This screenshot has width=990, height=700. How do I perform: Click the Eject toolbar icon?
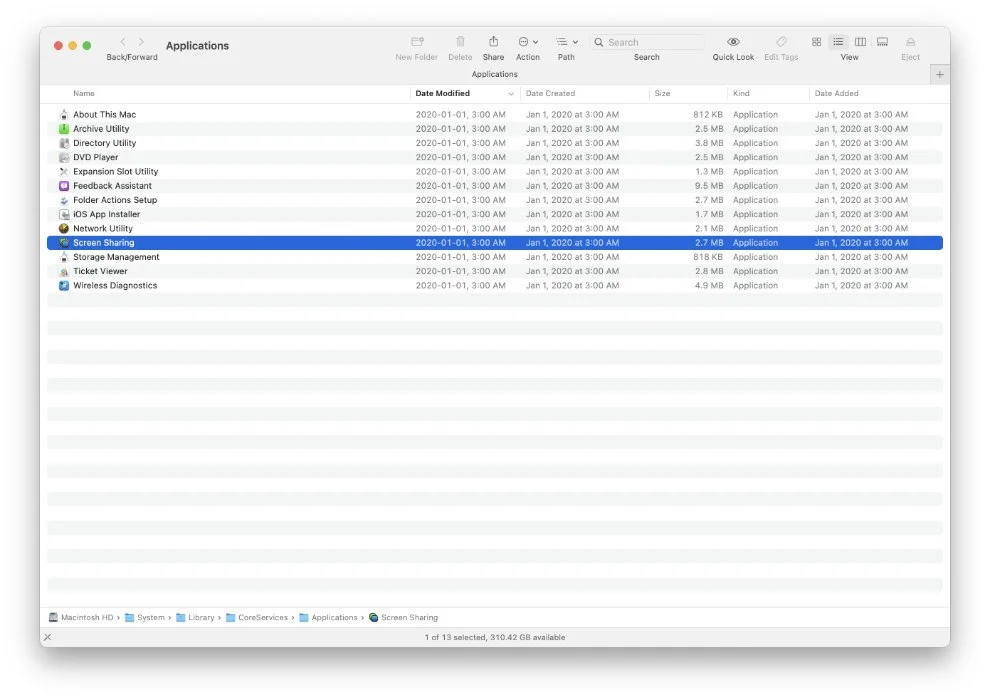pos(910,42)
